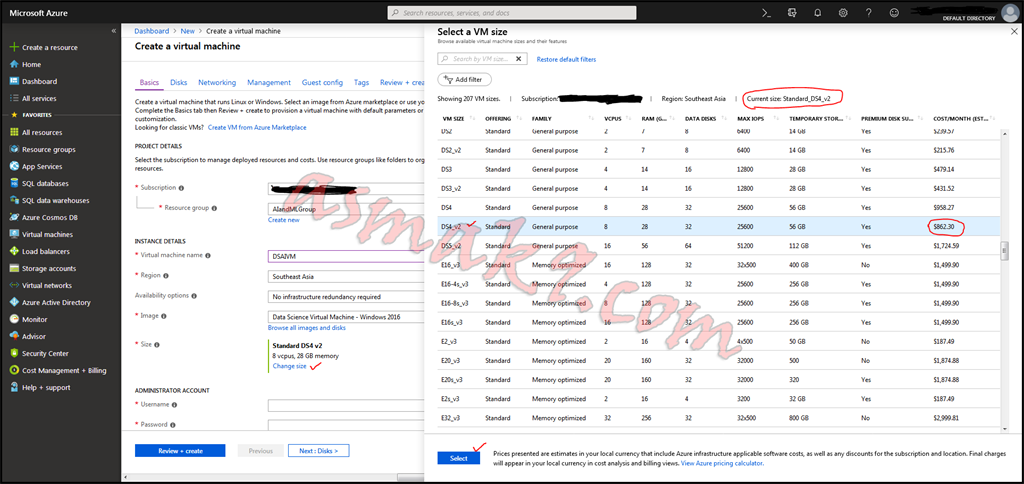
Task: Show info tooltip for Size
Action: pyautogui.click(x=157, y=344)
